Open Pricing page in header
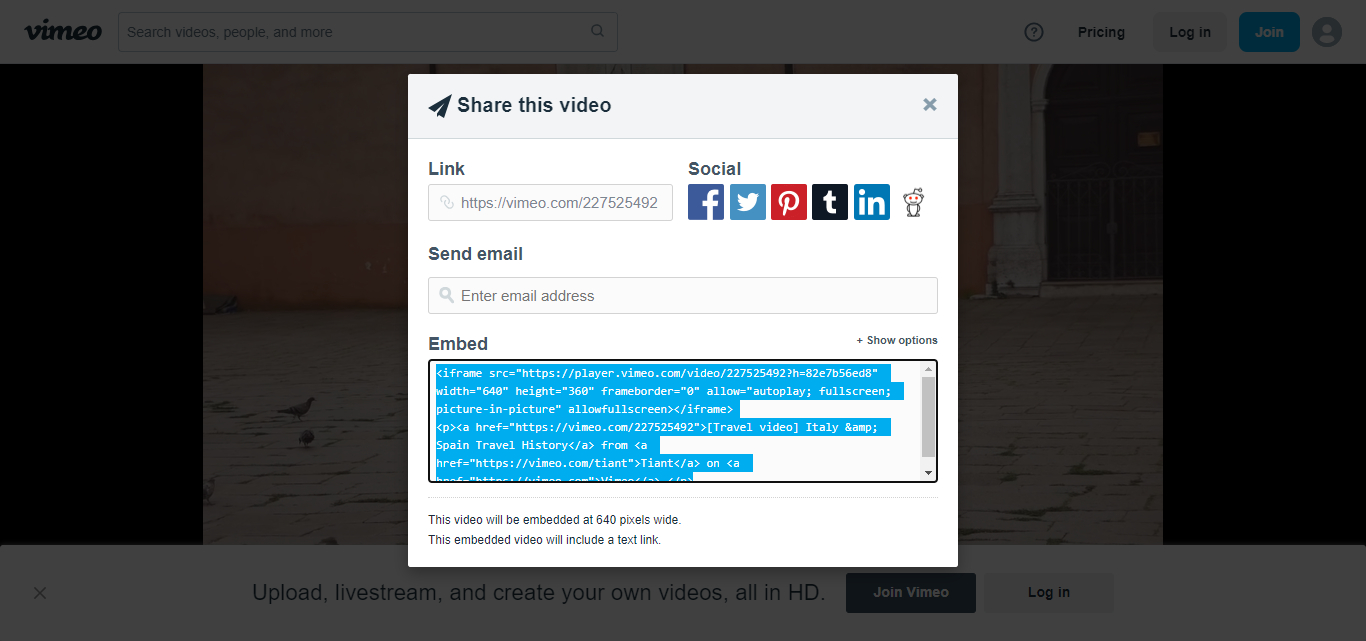Viewport: 1366px width, 641px height. pyautogui.click(x=1101, y=32)
